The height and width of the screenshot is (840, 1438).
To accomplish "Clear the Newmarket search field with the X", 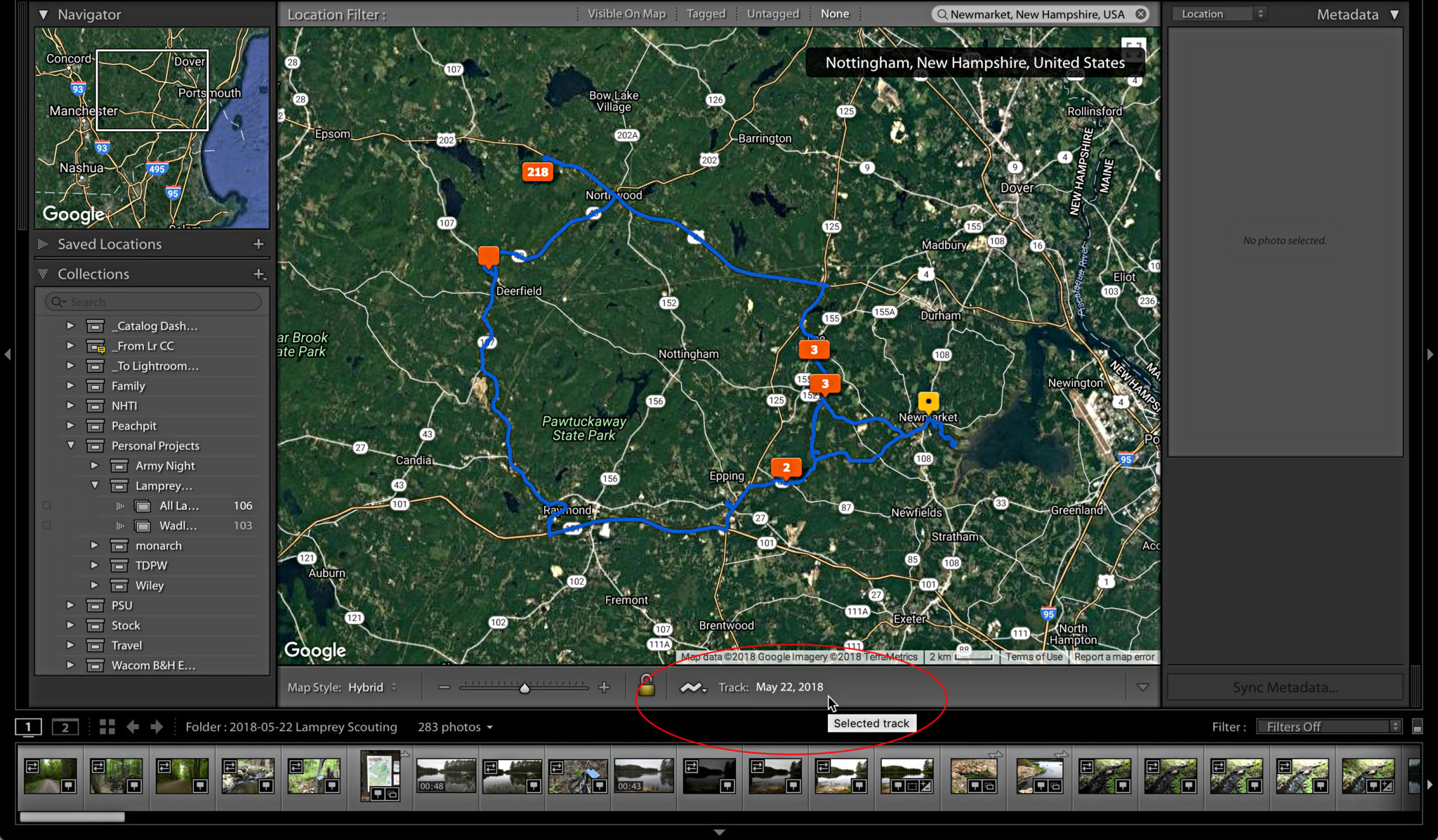I will [x=1141, y=13].
